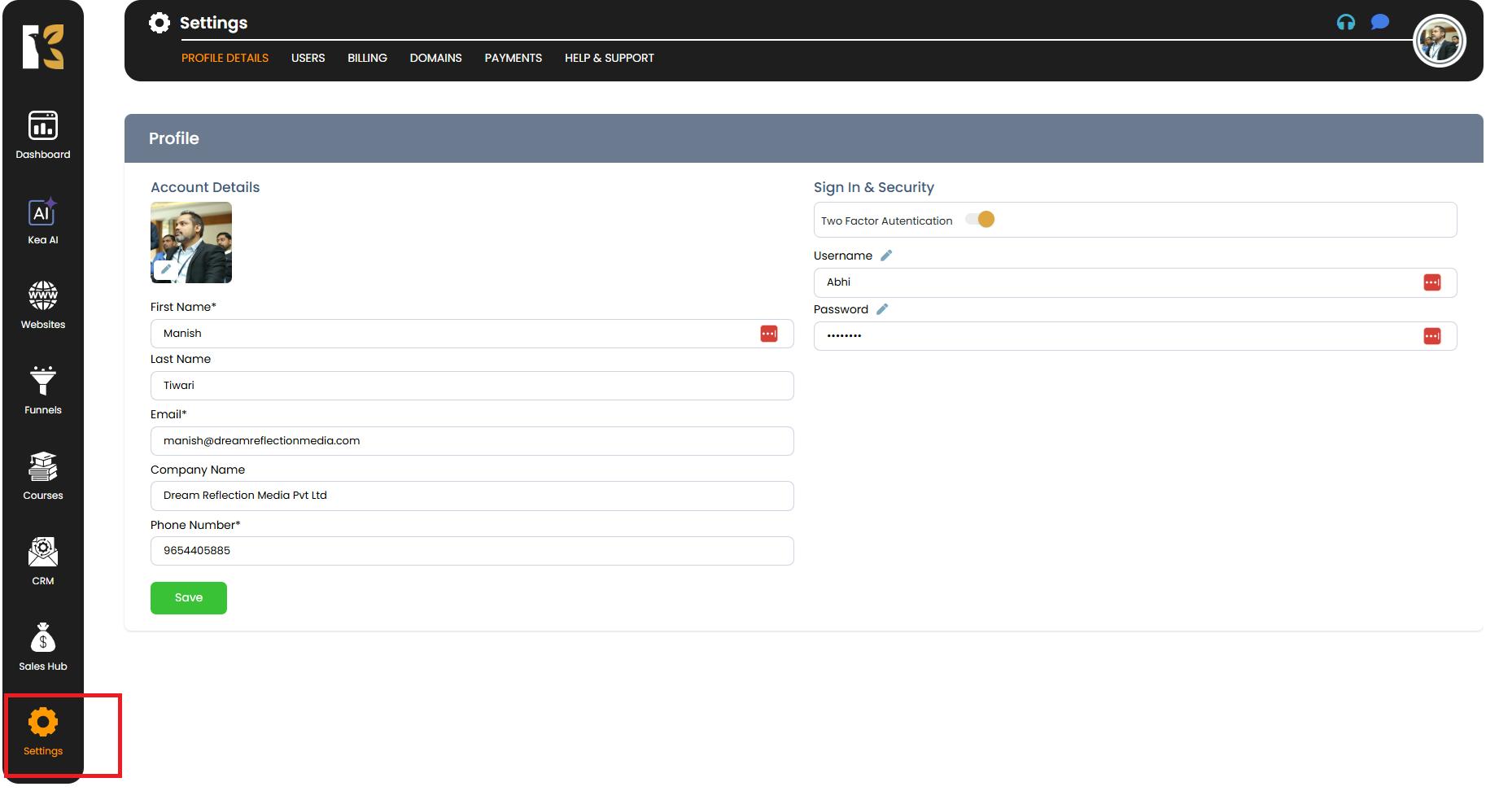Open the blue chat bubble icon
Viewport: 1512px width, 791px height.
1379,22
